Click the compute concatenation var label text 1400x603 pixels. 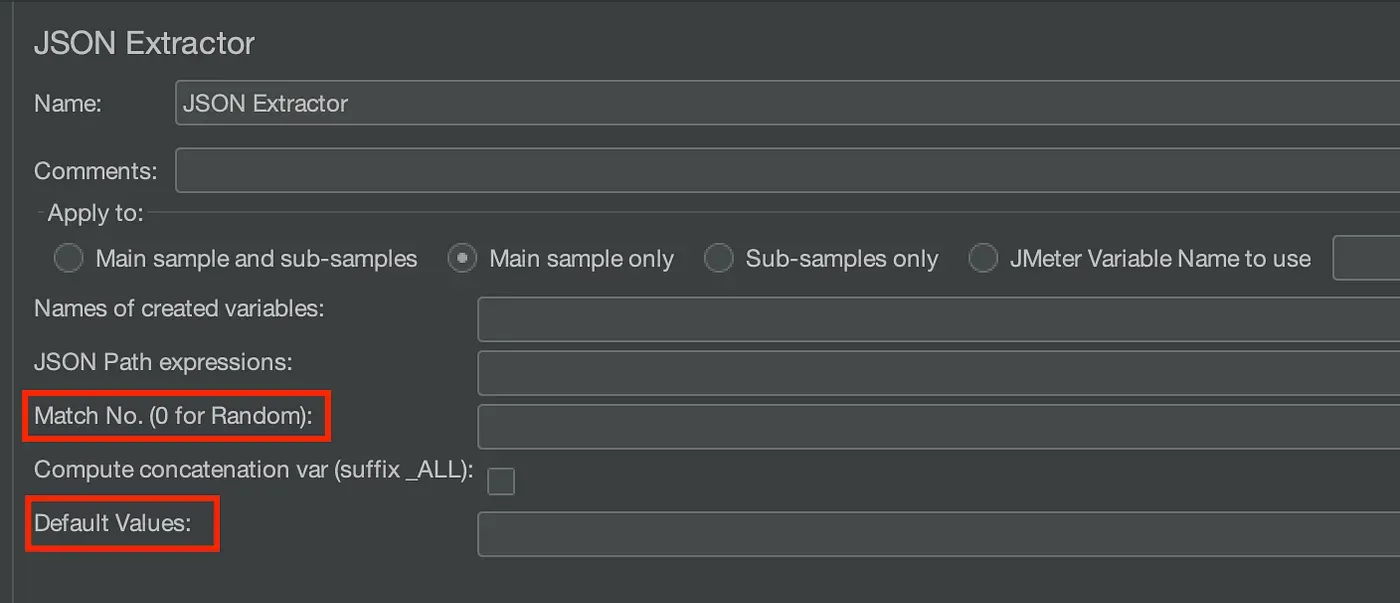pos(253,469)
